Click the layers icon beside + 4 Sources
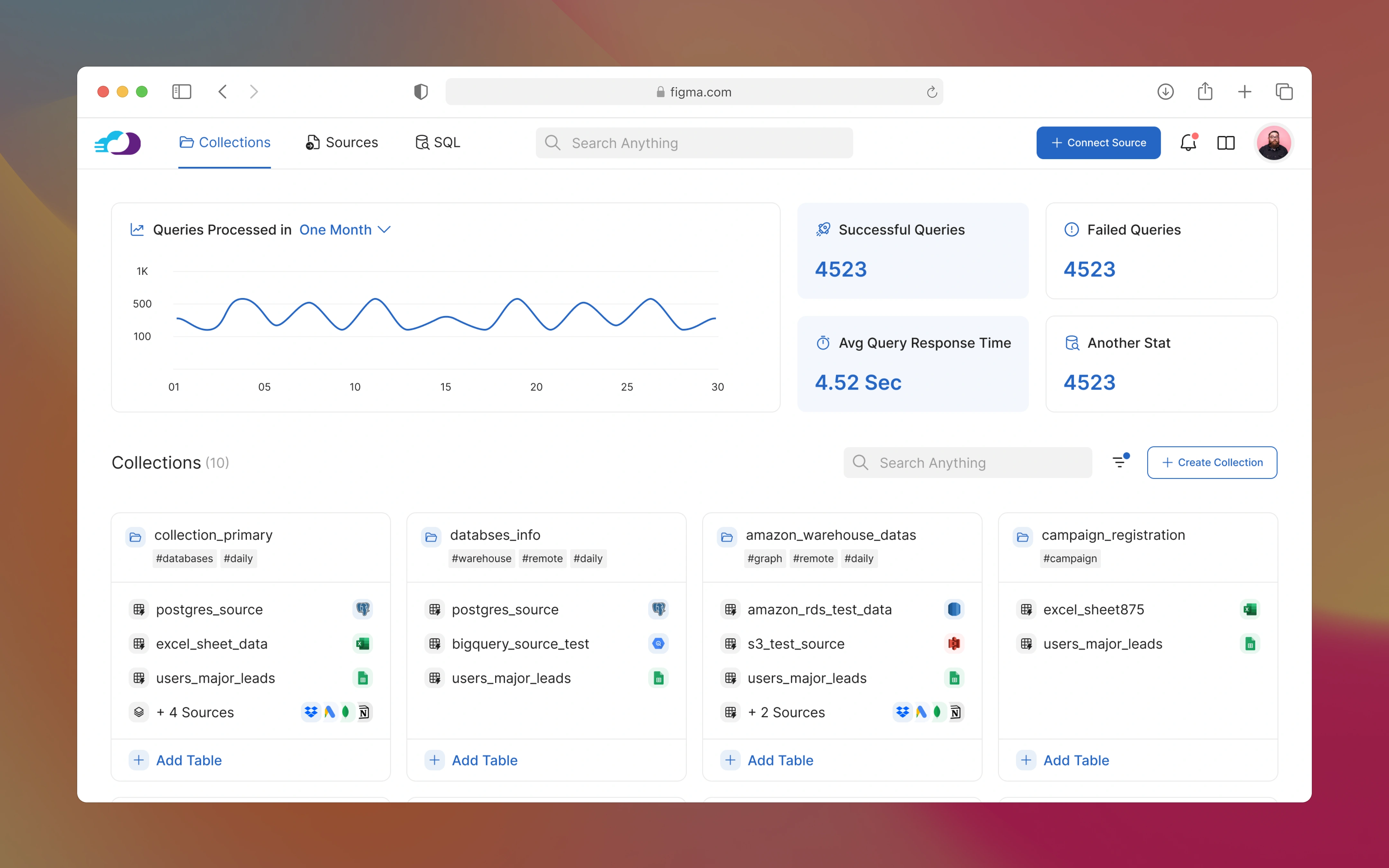1389x868 pixels. pyautogui.click(x=139, y=712)
